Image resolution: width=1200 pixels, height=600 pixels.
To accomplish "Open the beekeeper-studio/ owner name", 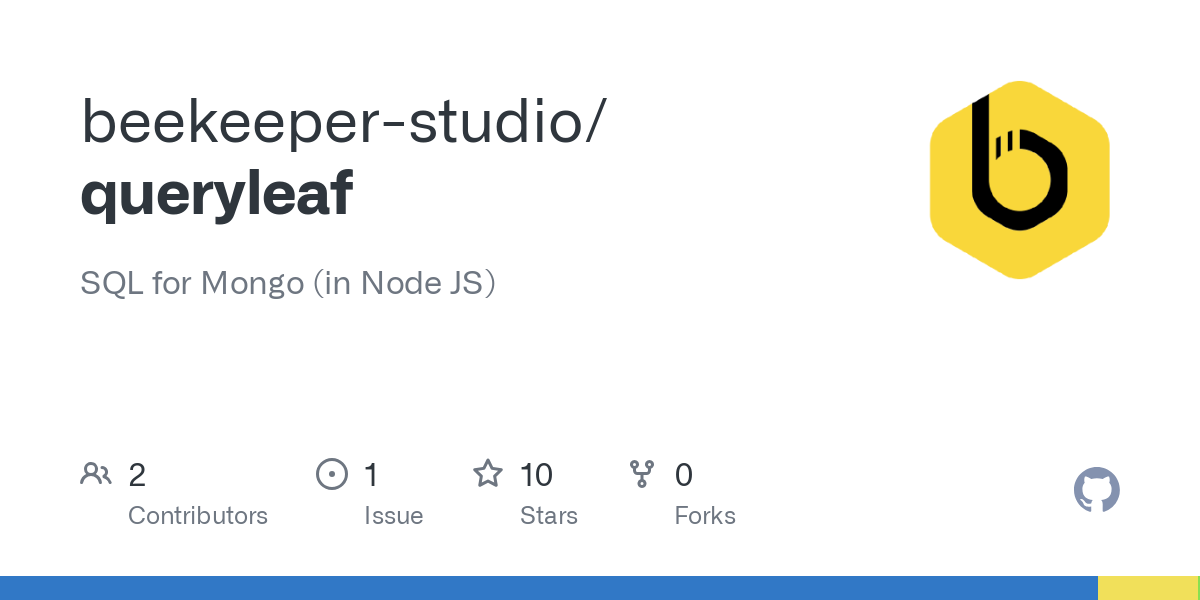I will click(x=343, y=121).
